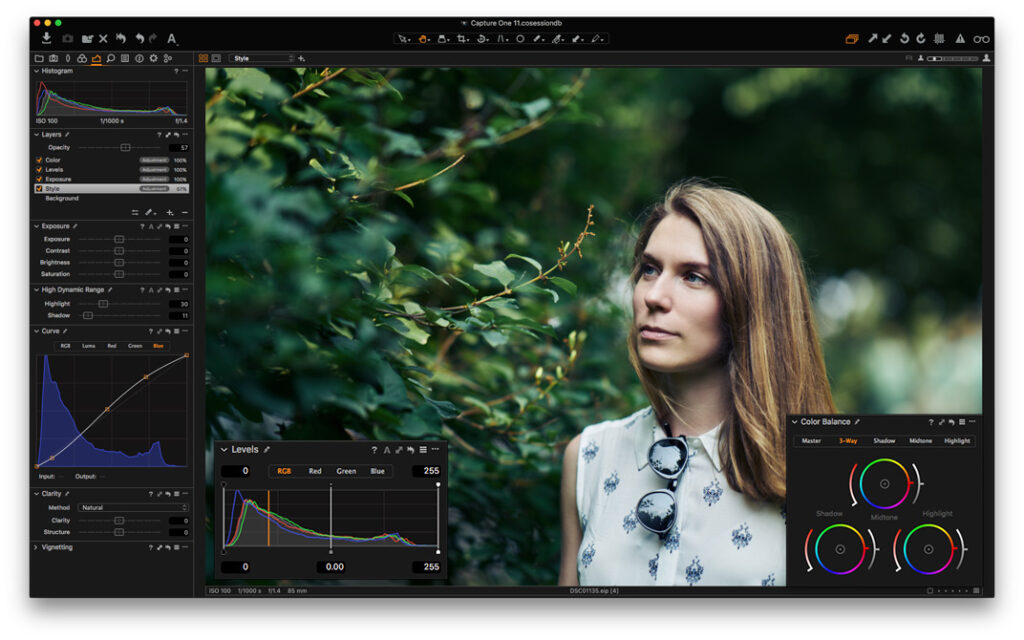Uncheck the Exposure adjustment layer
This screenshot has height=640, width=1024.
[39, 180]
